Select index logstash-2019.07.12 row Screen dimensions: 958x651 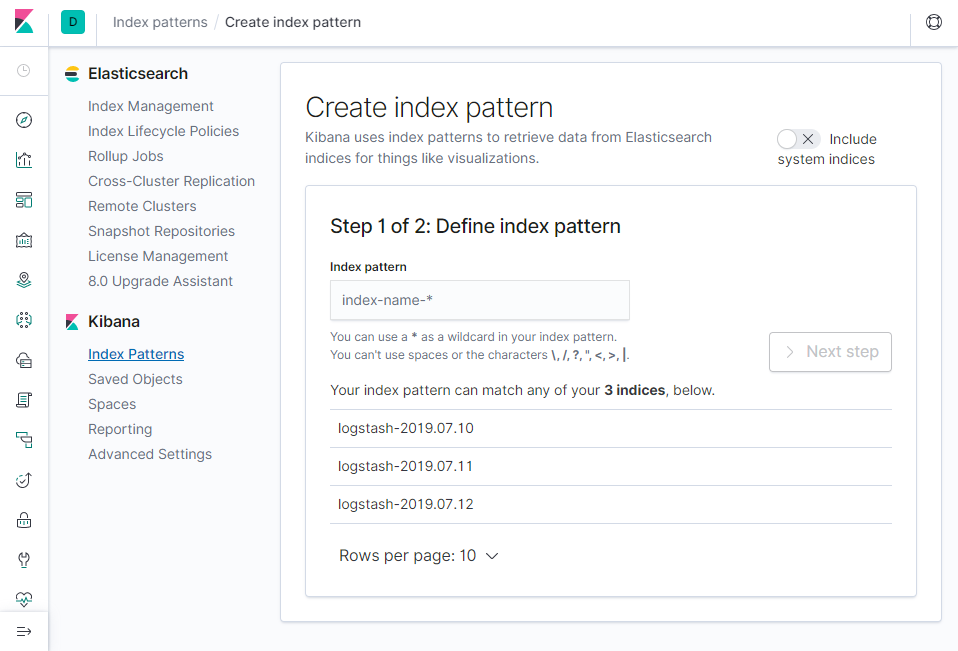(611, 504)
